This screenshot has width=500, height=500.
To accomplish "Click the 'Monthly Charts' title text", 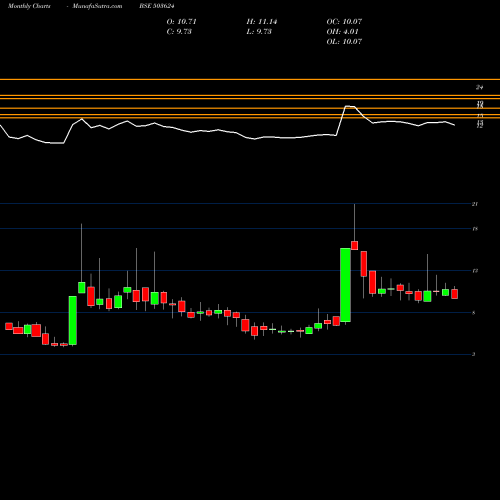I will [x=29, y=6].
